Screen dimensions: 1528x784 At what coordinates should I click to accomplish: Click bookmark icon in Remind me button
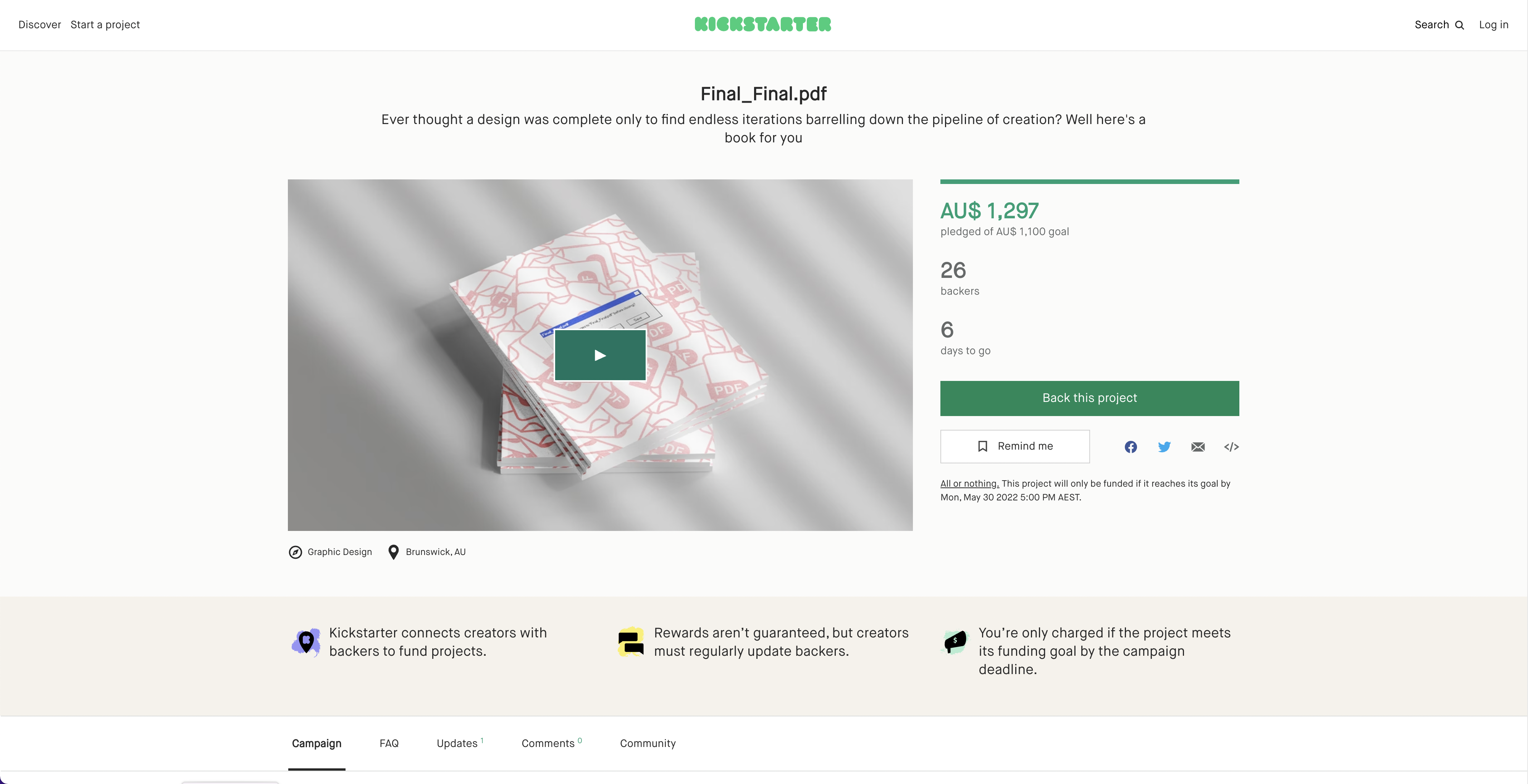point(982,446)
